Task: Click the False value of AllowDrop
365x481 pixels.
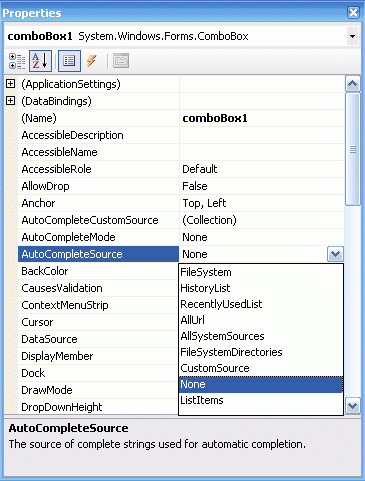Action: pos(262,186)
